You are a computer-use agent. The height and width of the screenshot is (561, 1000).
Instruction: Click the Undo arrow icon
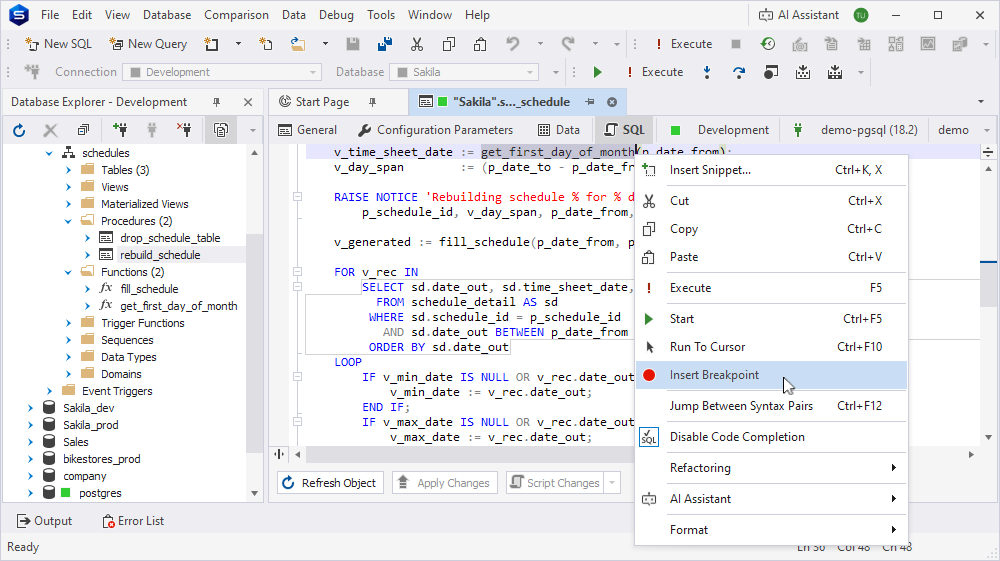(x=513, y=44)
